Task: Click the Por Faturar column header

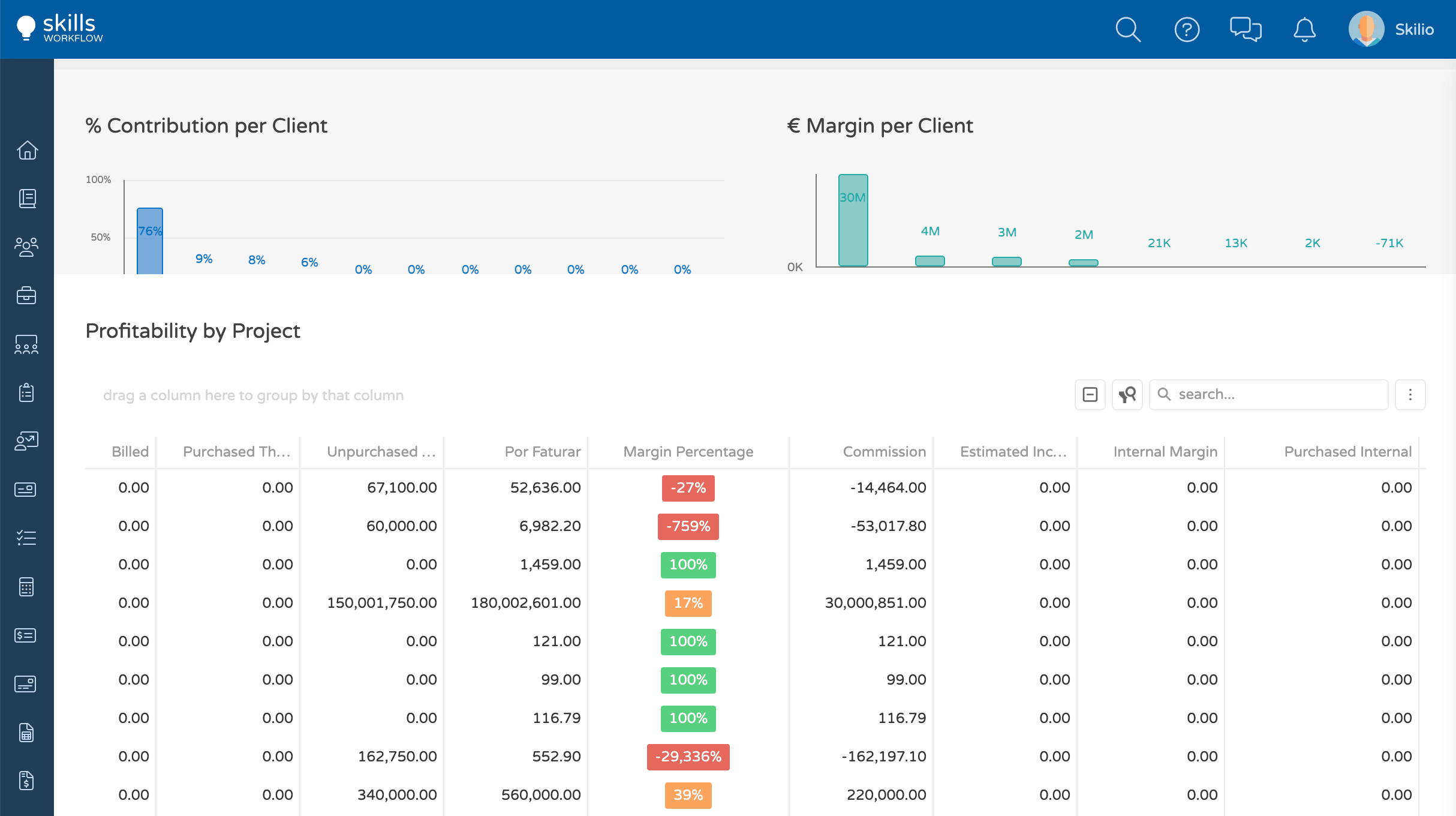Action: (542, 452)
